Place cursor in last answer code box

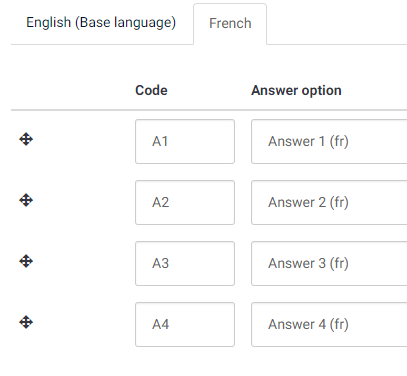pyautogui.click(x=185, y=325)
